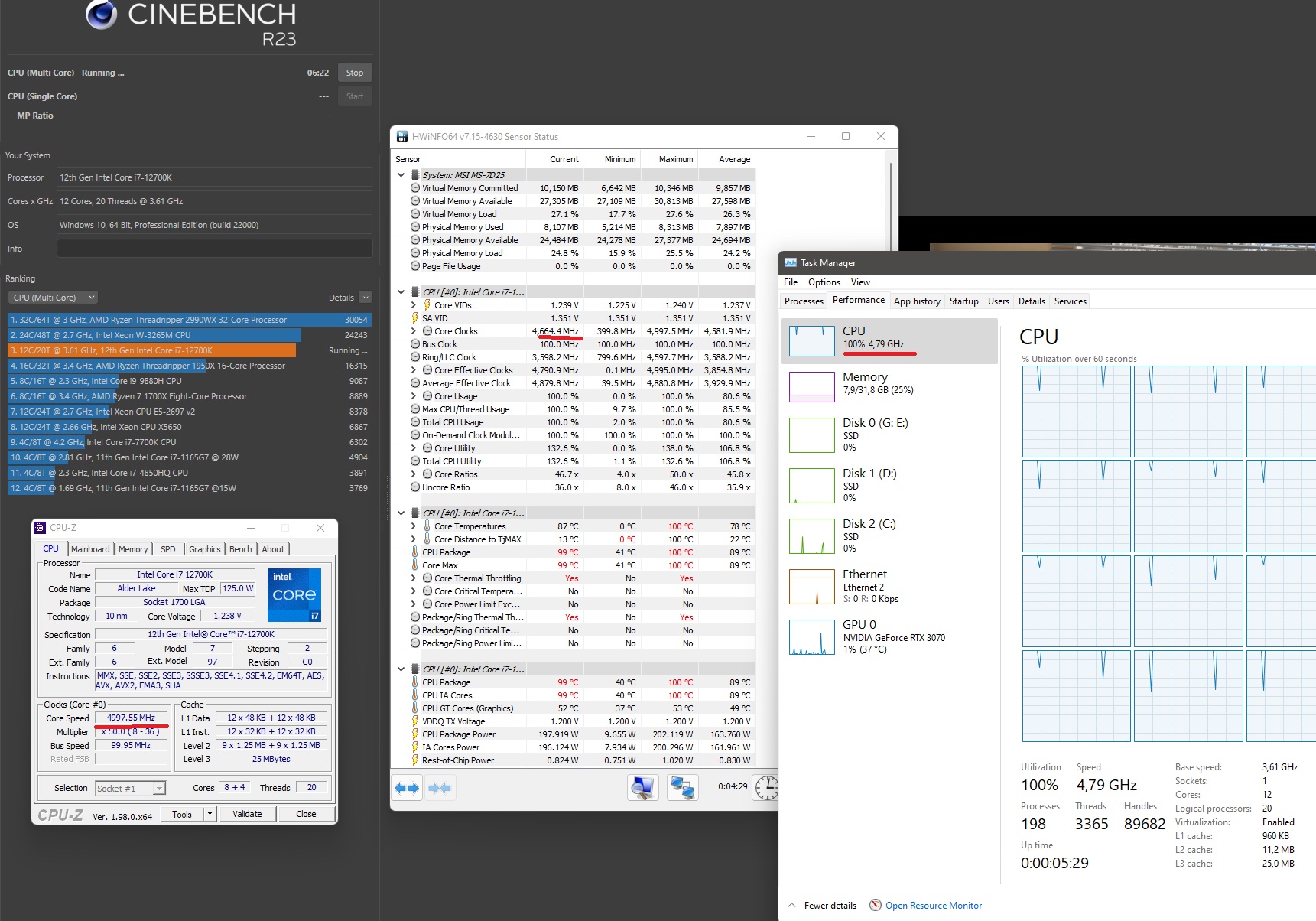Click the lightning icon beside Rest-of-Chip Power
The height and width of the screenshot is (921, 1316).
click(x=415, y=760)
